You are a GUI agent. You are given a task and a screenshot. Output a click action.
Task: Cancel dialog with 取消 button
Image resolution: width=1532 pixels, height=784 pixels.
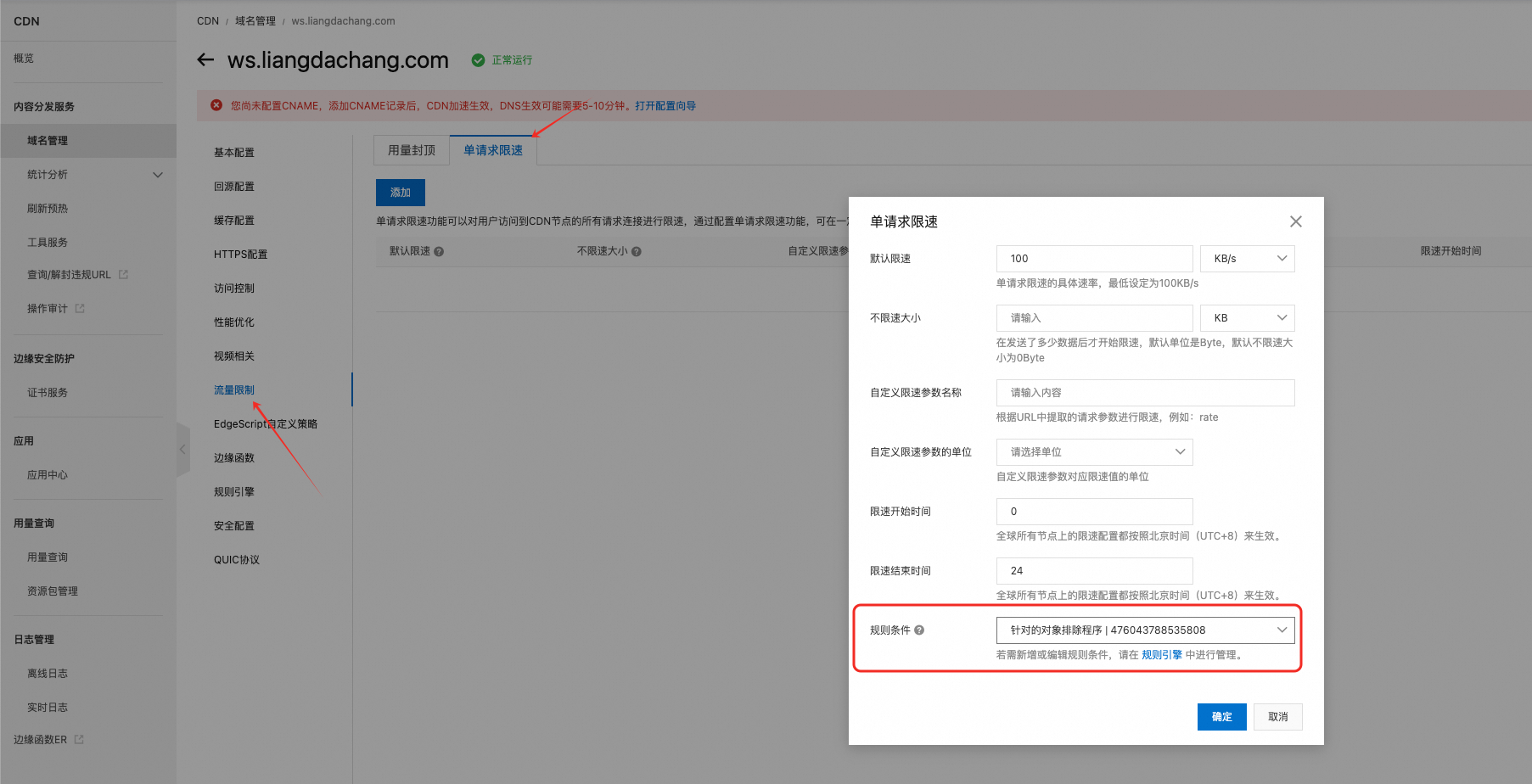click(x=1278, y=717)
